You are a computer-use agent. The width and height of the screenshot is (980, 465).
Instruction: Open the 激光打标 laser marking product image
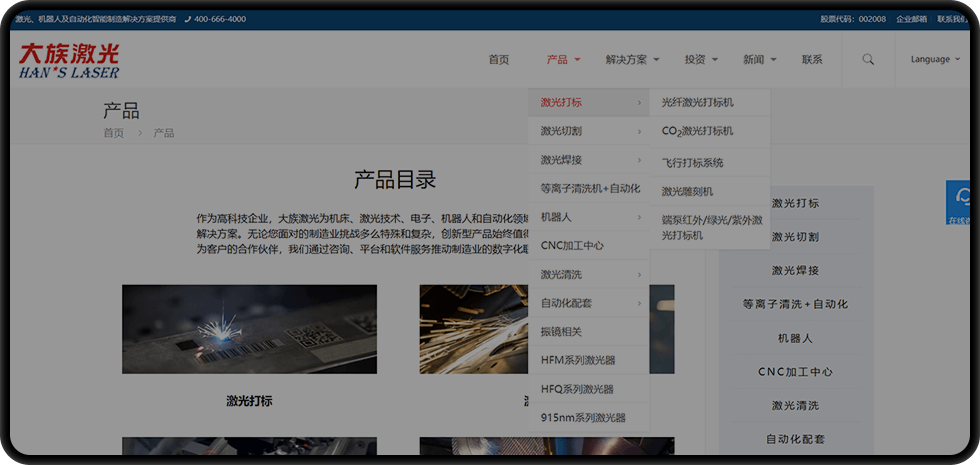click(x=249, y=329)
